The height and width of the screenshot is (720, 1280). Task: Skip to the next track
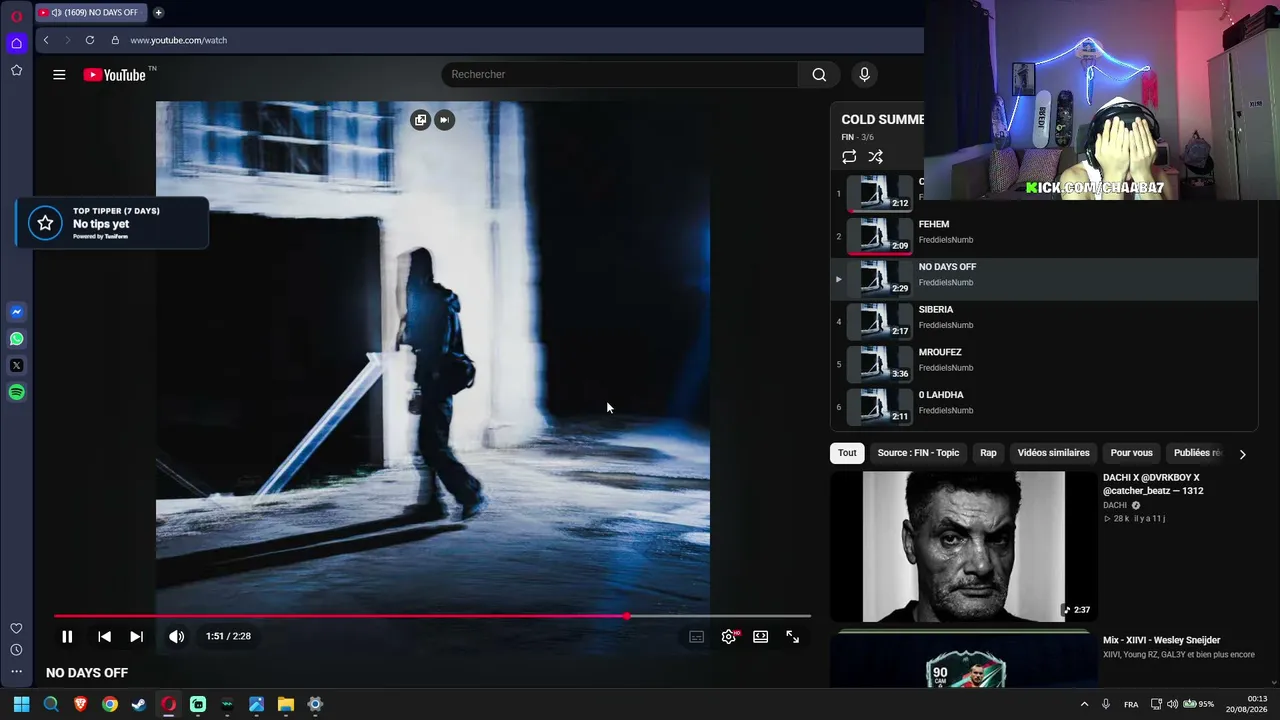(136, 636)
